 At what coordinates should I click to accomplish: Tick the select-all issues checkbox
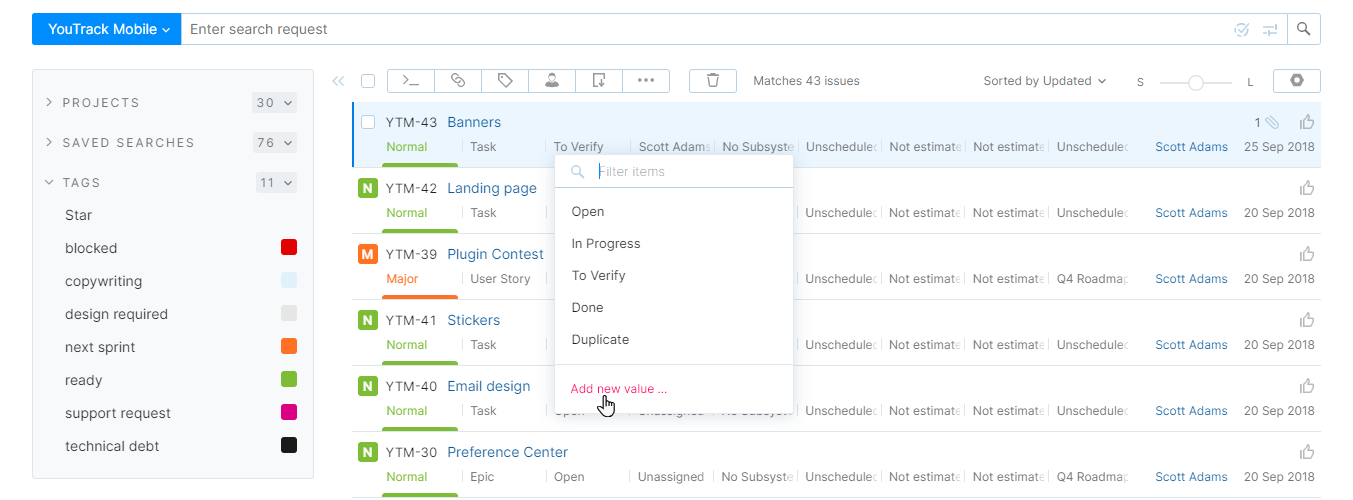coord(368,81)
